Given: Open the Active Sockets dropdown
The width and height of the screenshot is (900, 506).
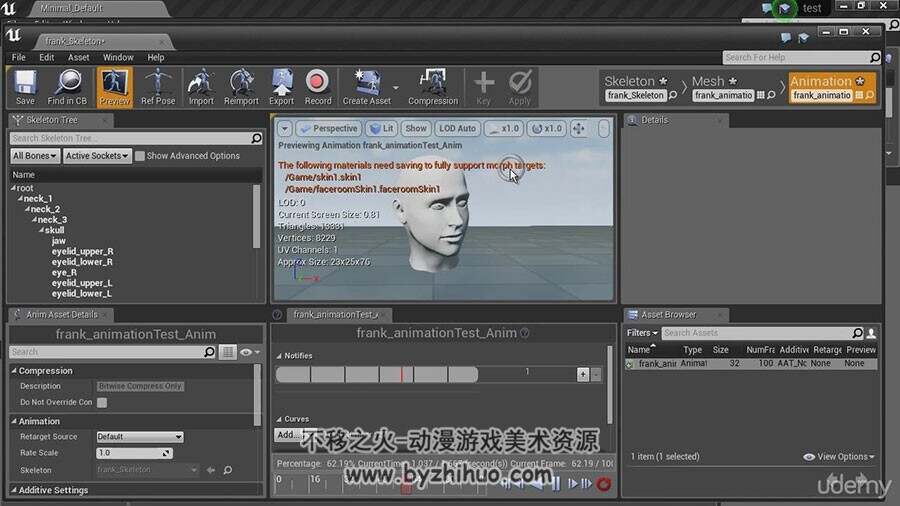Looking at the screenshot, I should click(97, 156).
